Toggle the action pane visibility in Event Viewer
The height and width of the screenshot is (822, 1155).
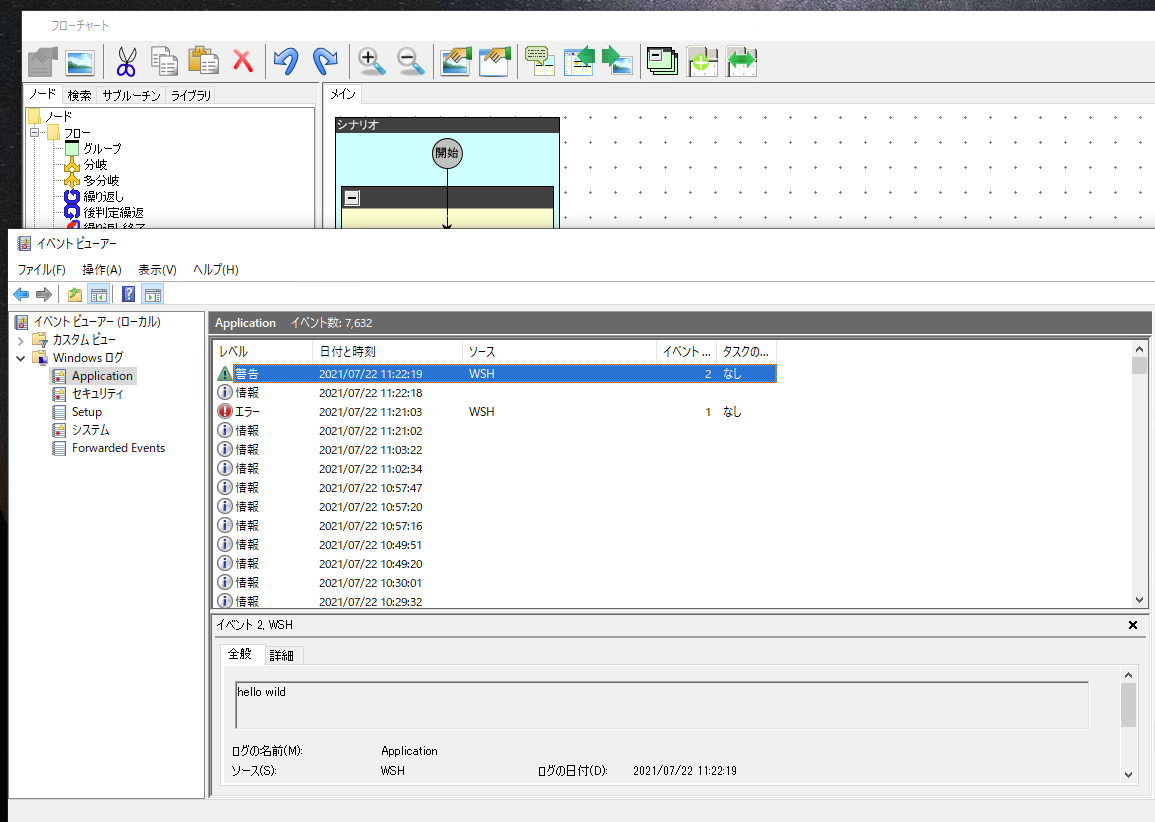152,293
